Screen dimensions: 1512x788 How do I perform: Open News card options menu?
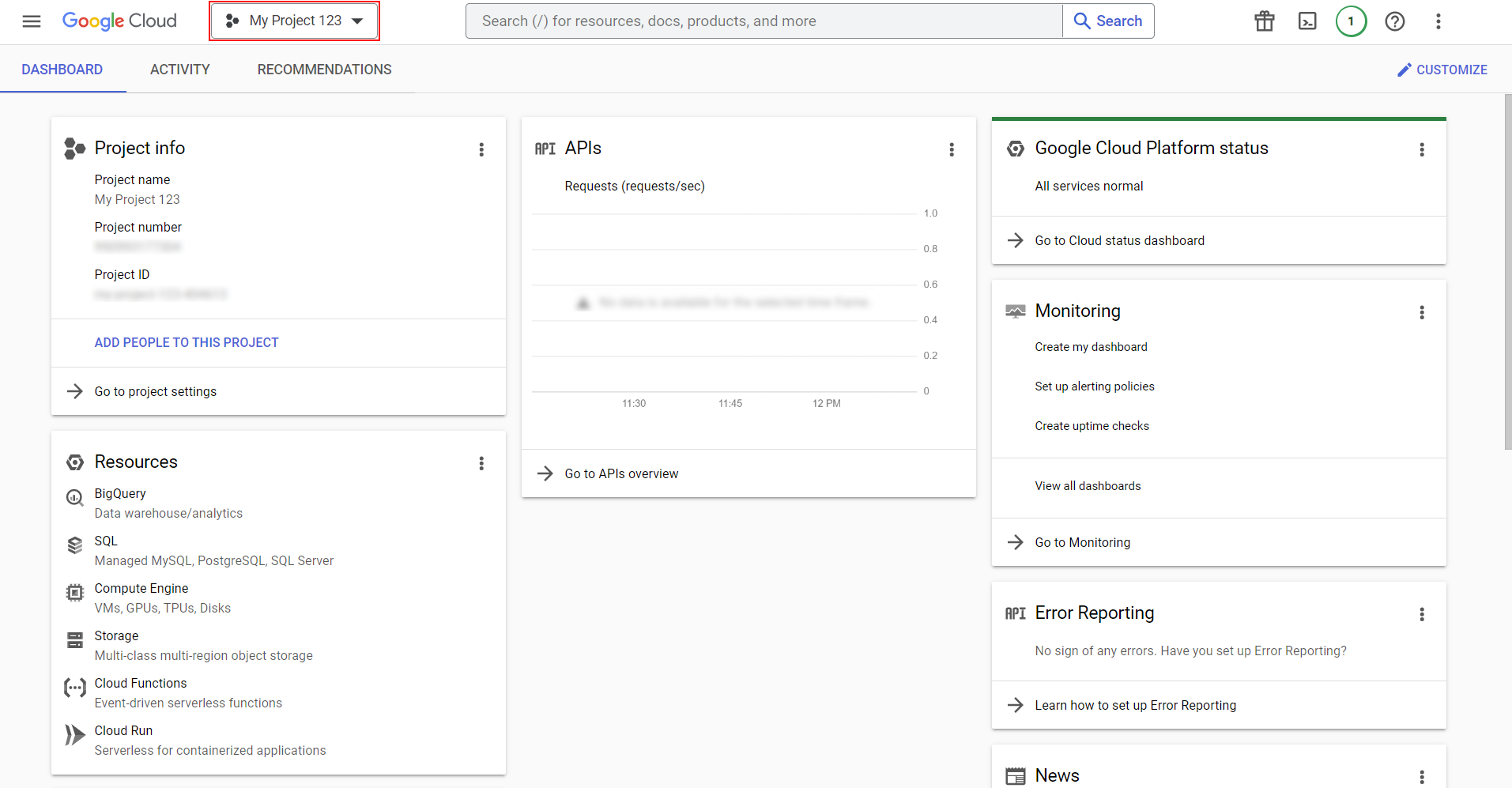1422,777
